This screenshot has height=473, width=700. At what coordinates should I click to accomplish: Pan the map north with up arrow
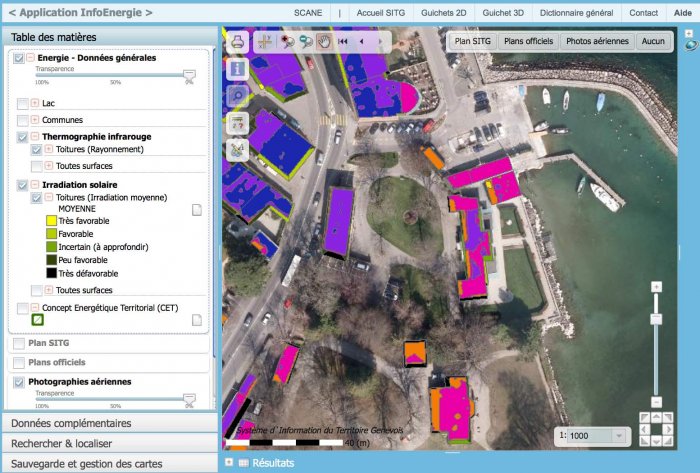point(656,417)
